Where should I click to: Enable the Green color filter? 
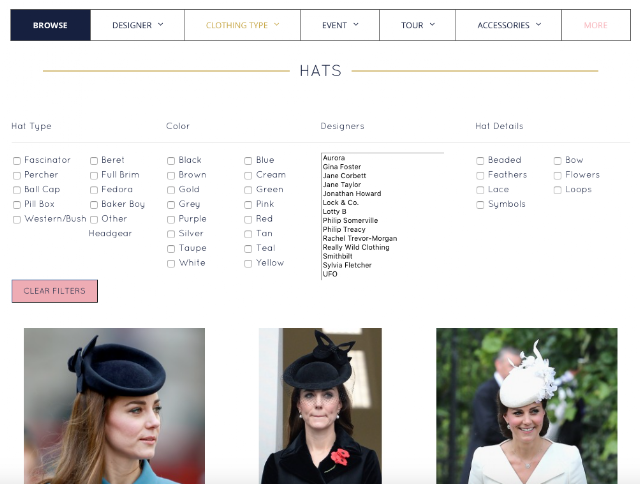(x=248, y=190)
